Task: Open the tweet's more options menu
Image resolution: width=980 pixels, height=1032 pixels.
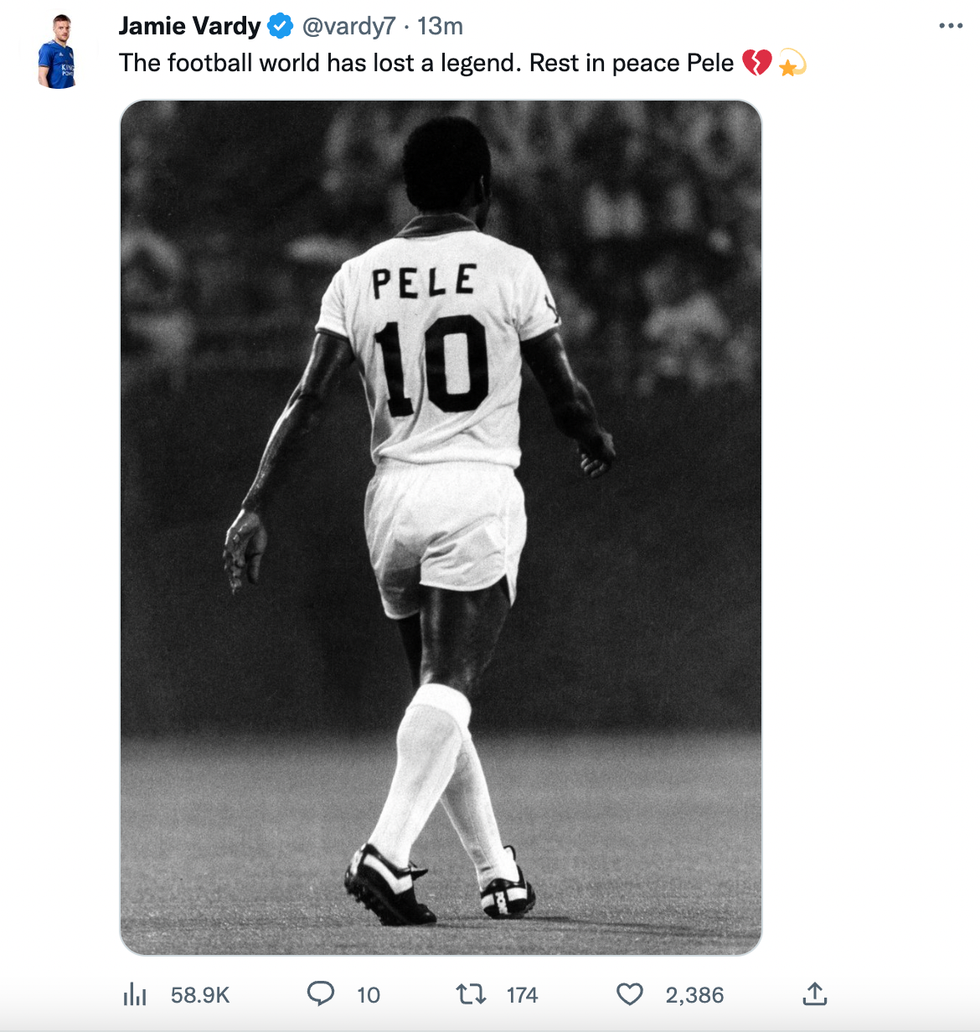Action: pos(950,26)
